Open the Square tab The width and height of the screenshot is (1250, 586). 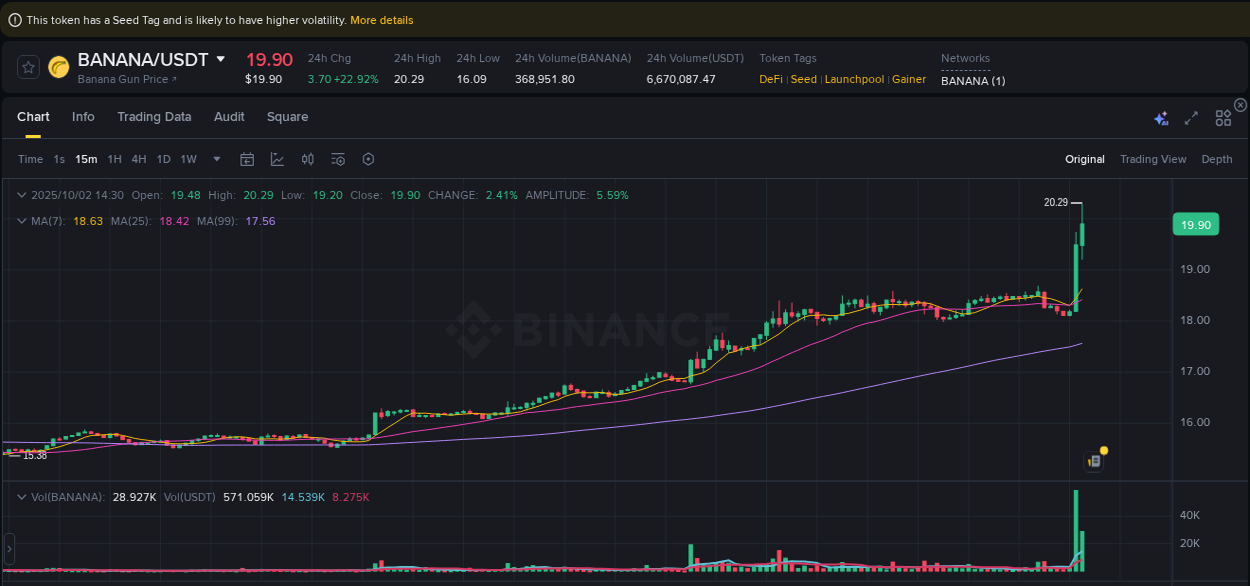(287, 117)
